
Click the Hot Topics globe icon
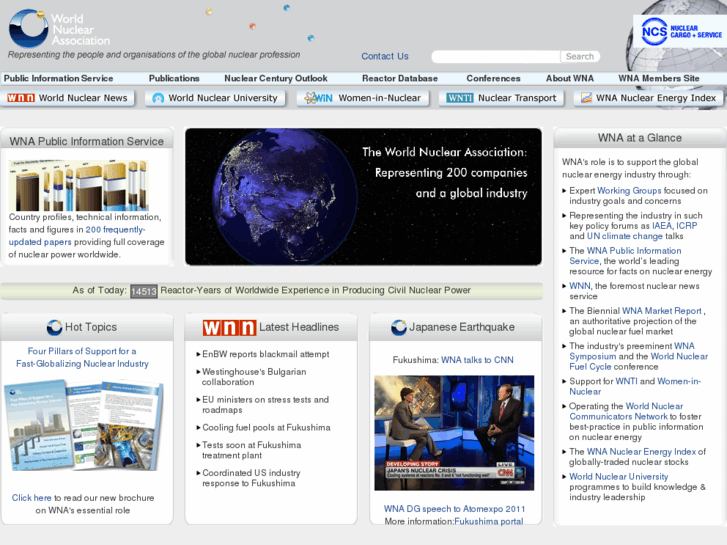click(x=54, y=327)
